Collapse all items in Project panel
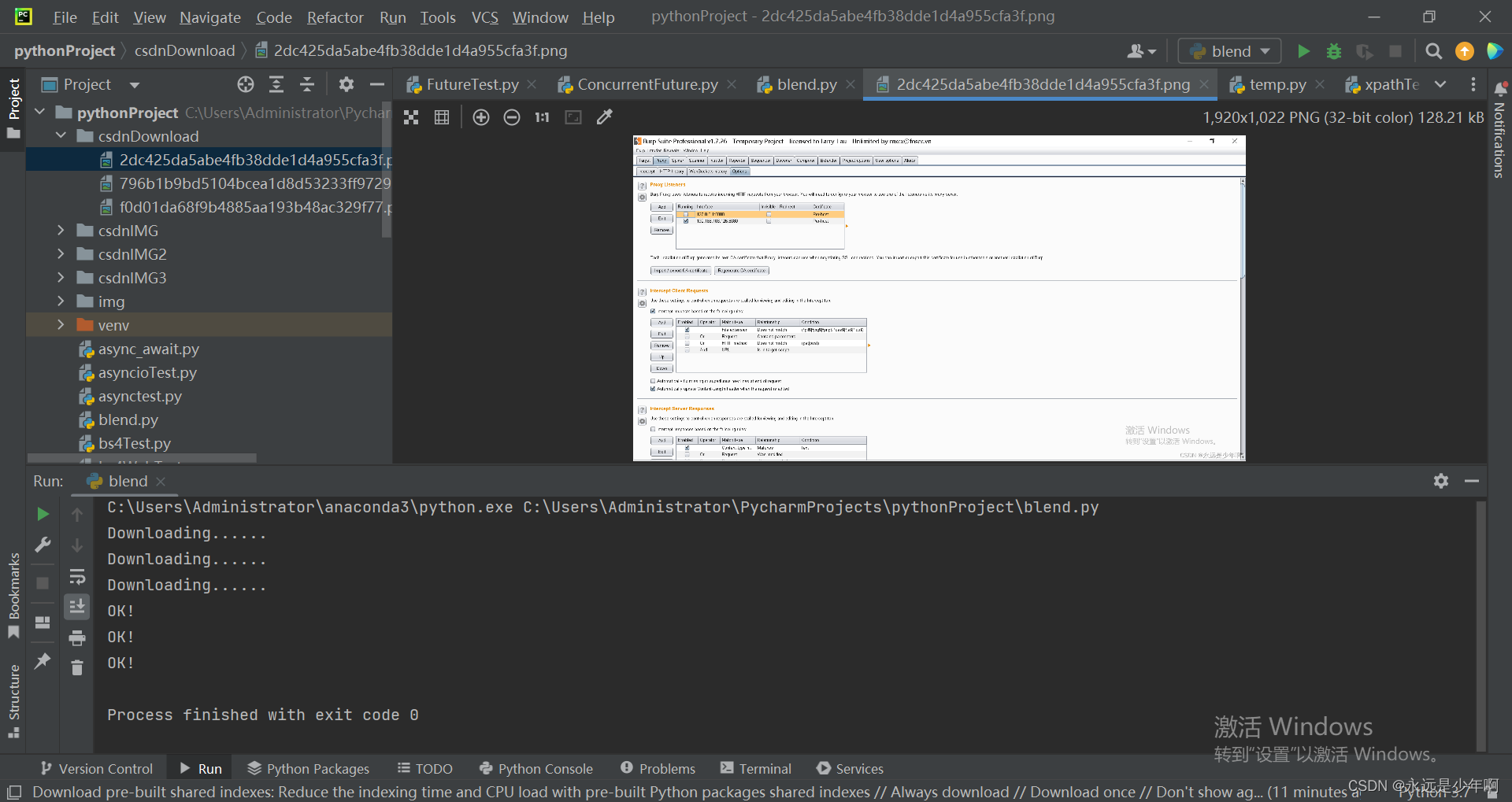 tap(307, 84)
